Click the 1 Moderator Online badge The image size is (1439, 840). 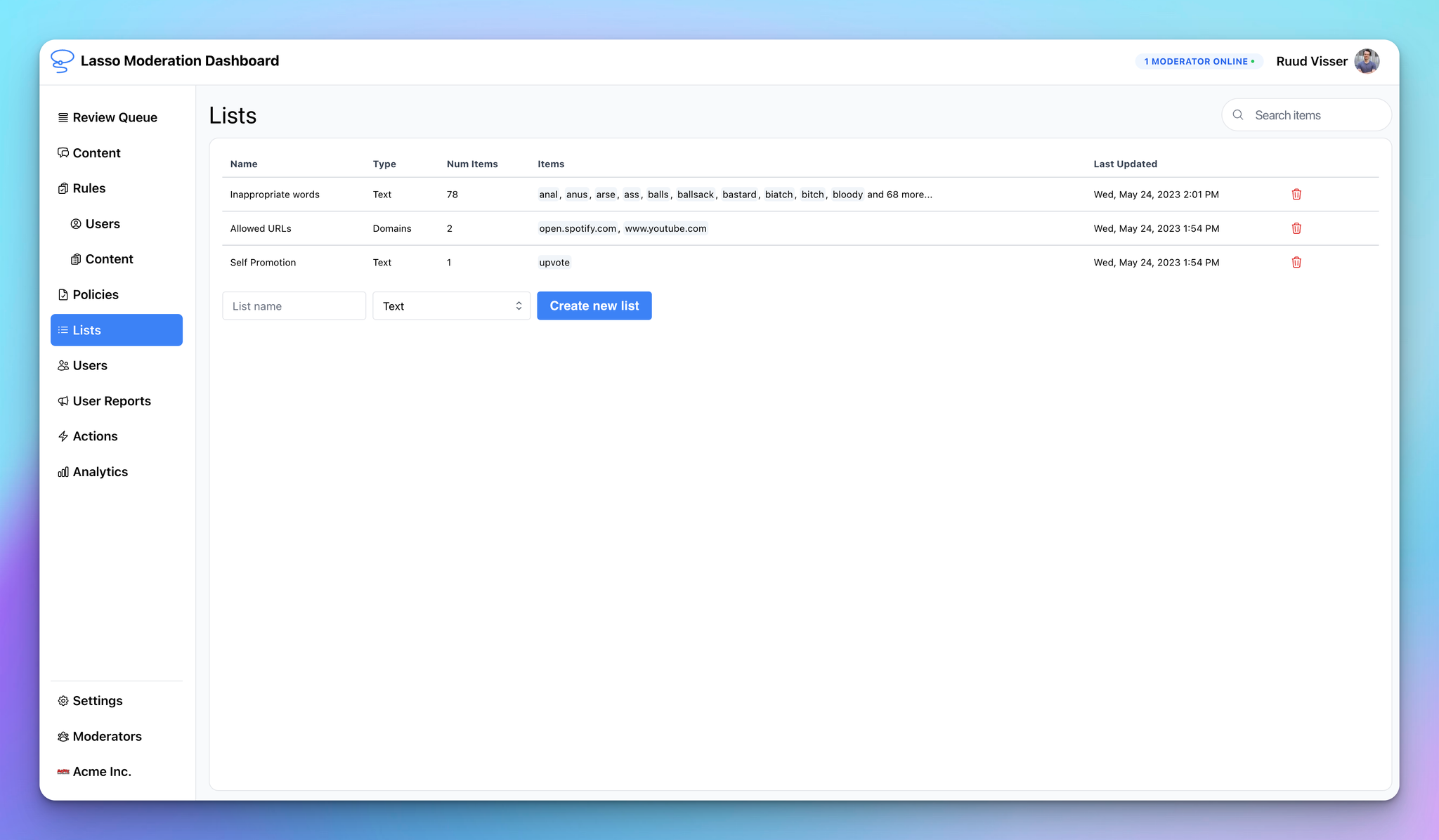[1199, 62]
